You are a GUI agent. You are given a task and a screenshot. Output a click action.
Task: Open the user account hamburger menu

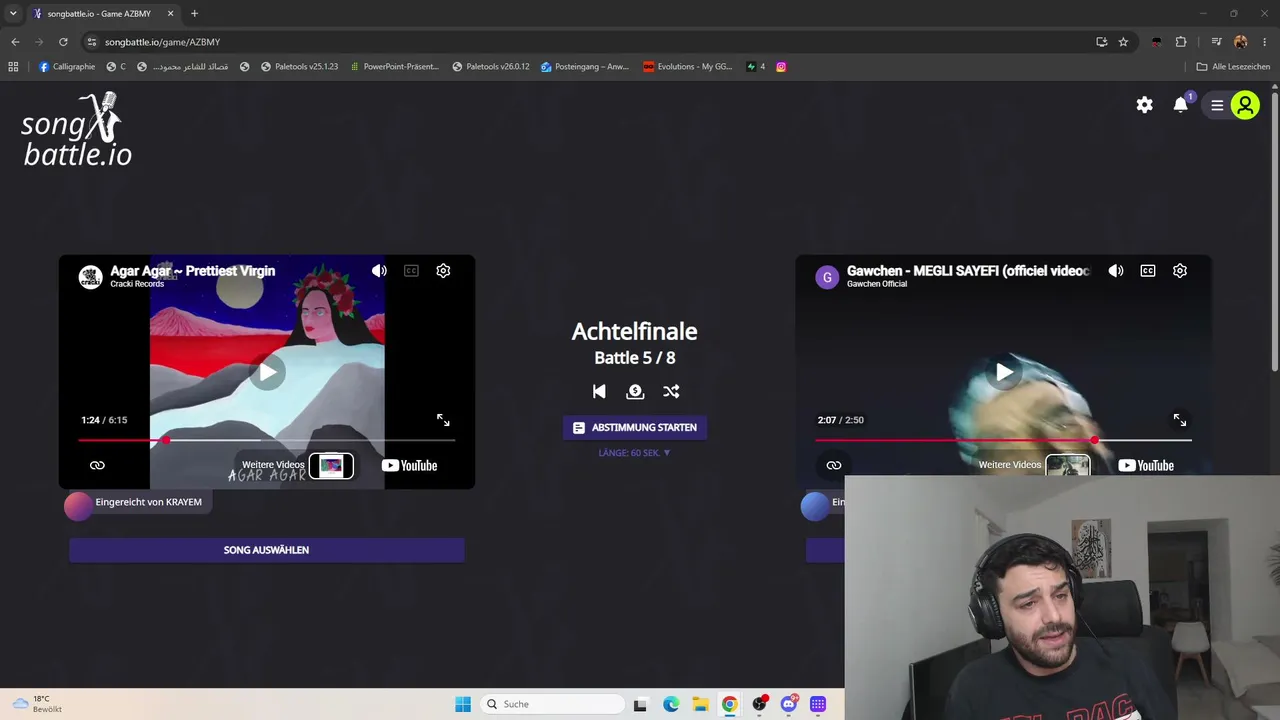1217,105
